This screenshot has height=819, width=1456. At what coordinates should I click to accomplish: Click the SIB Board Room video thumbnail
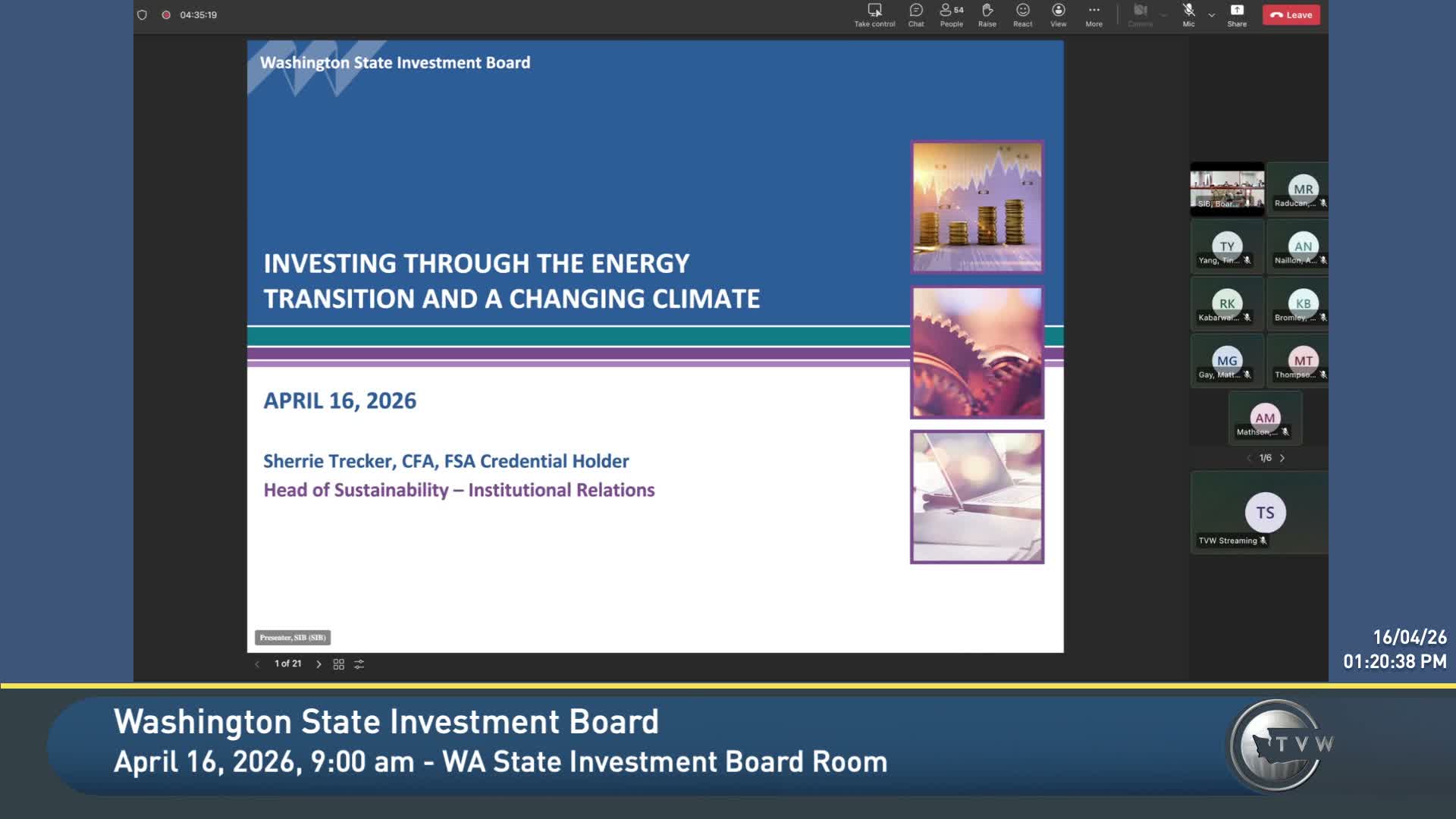tap(1227, 188)
